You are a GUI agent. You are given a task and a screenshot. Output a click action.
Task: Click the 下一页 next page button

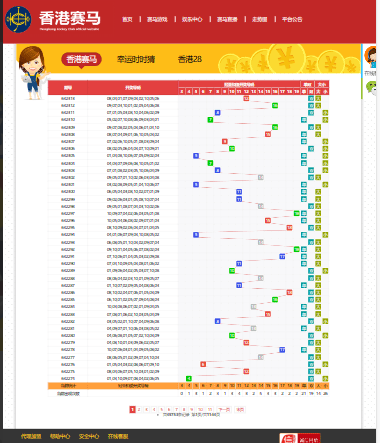[223, 409]
